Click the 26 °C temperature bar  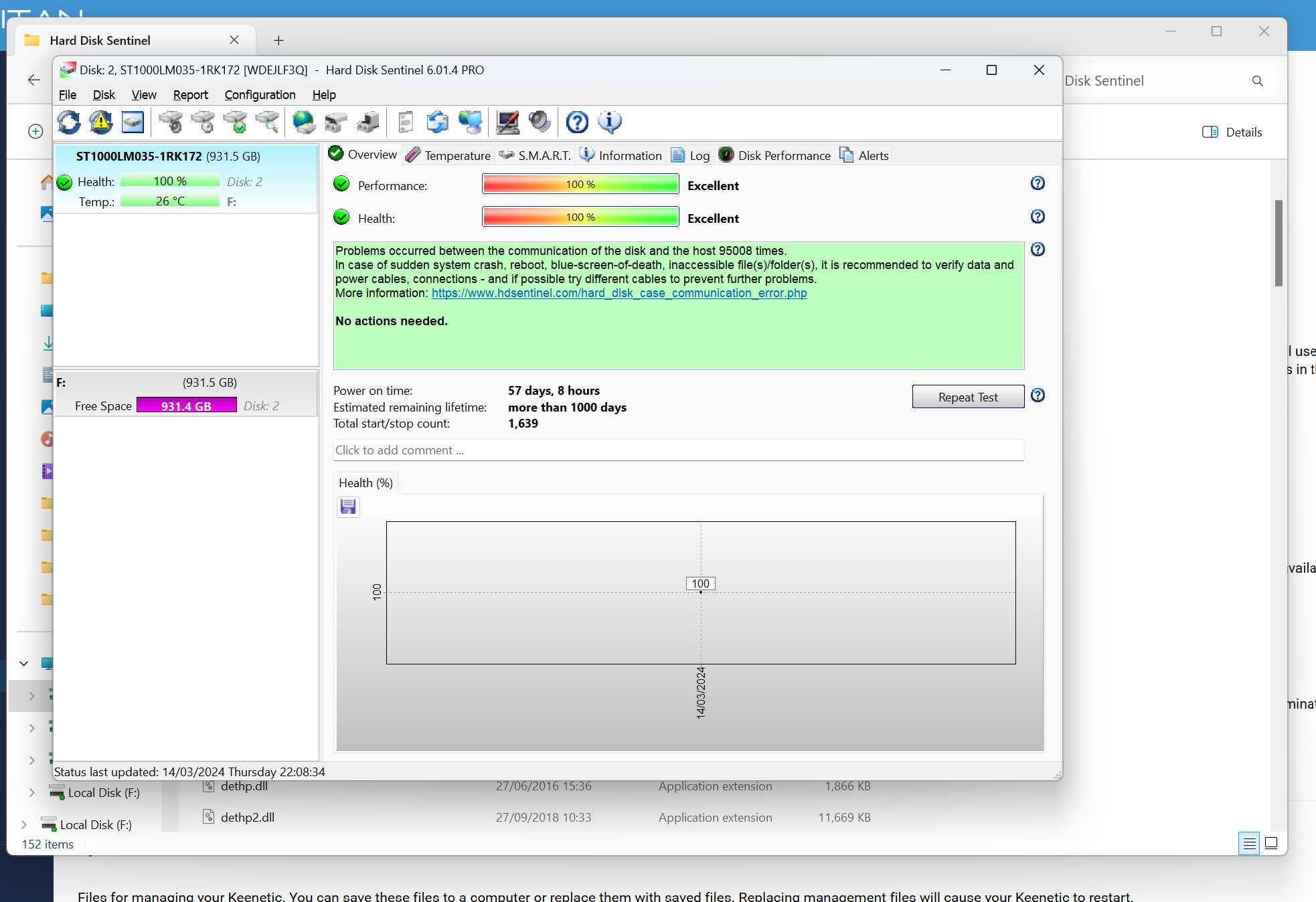tap(170, 201)
